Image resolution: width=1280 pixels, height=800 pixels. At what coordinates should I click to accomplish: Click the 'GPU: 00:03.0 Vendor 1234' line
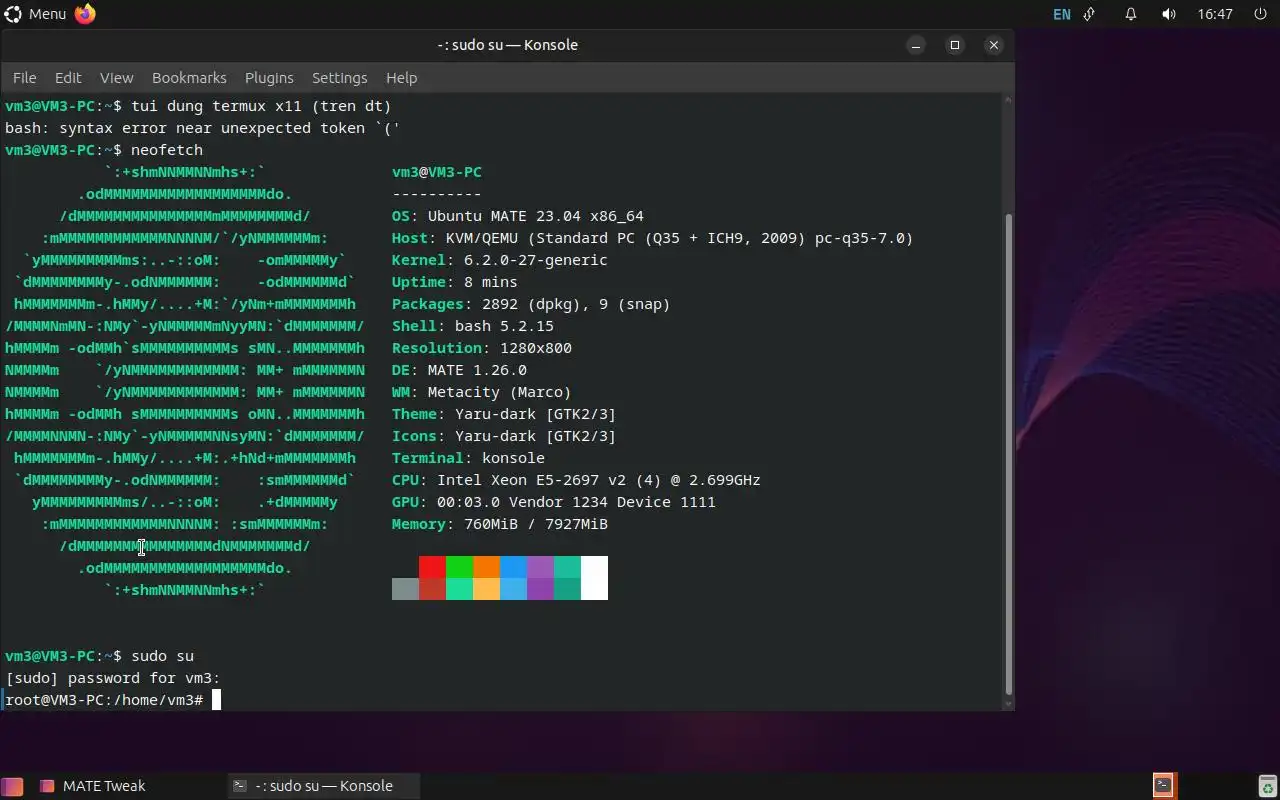pyautogui.click(x=554, y=502)
